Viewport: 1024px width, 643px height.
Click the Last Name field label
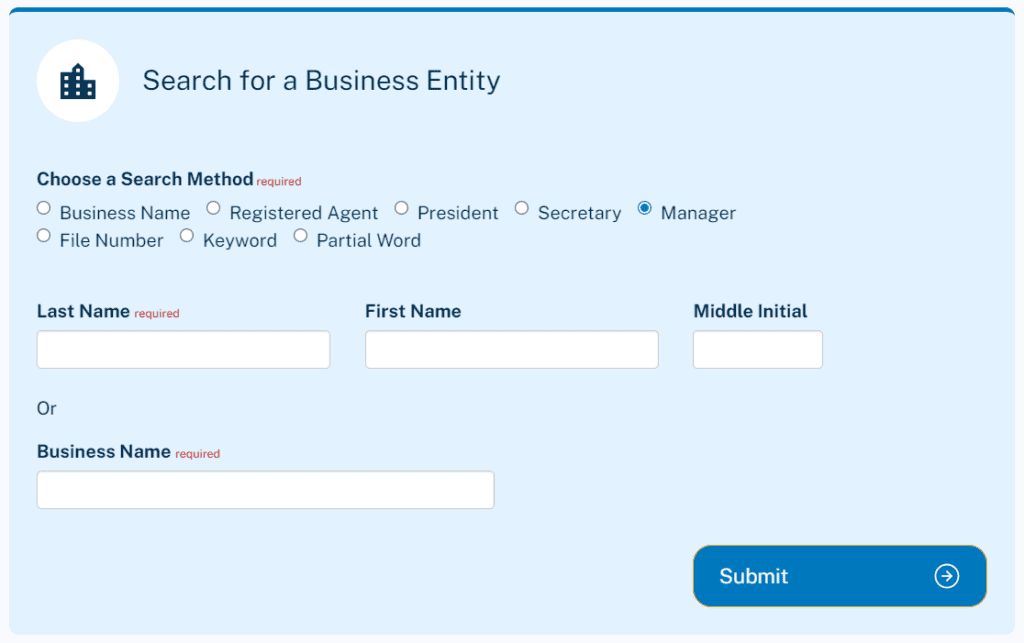click(x=83, y=311)
